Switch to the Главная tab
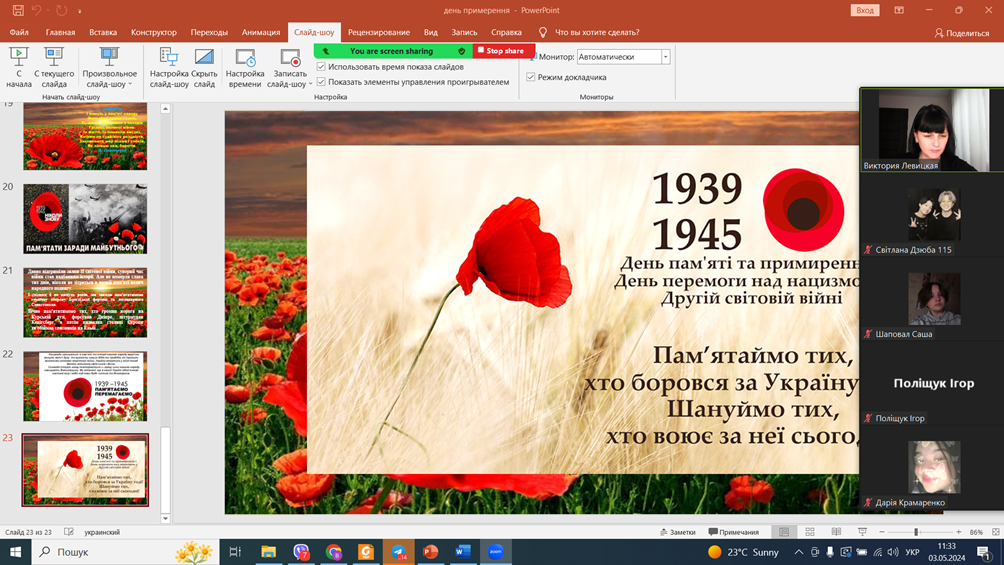 click(60, 32)
